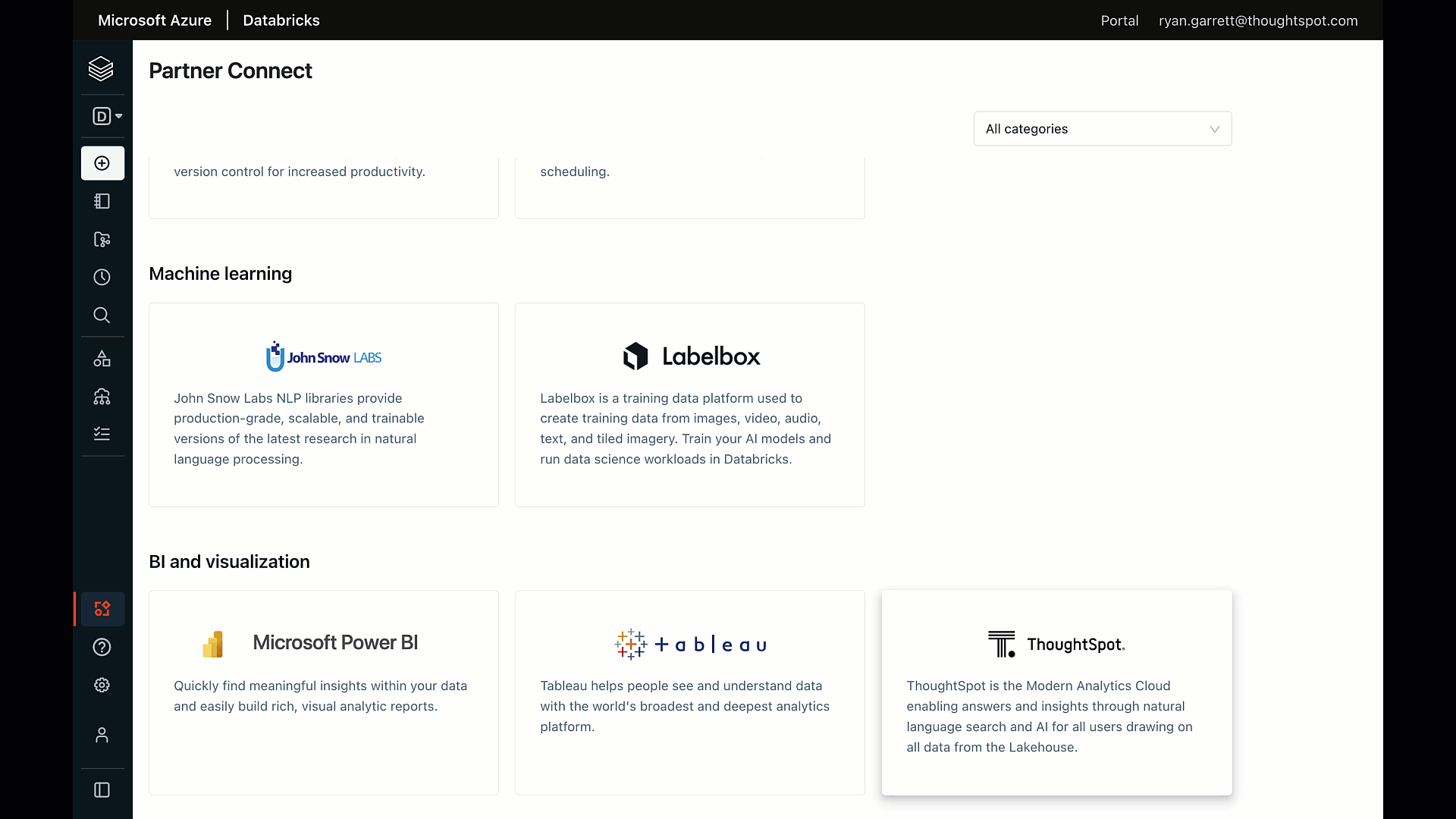Open the Jobs checklist icon in the sidebar
This screenshot has height=819, width=1456.
[x=102, y=434]
